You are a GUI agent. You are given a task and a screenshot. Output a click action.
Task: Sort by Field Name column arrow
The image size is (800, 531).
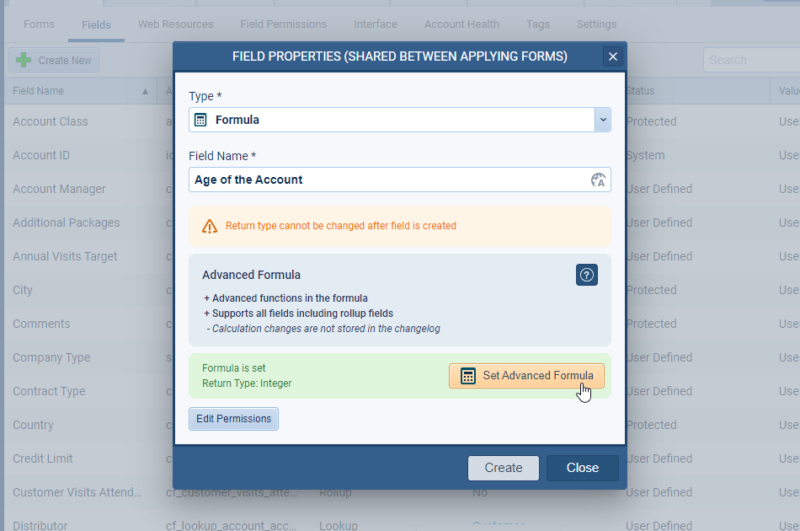pyautogui.click(x=146, y=91)
